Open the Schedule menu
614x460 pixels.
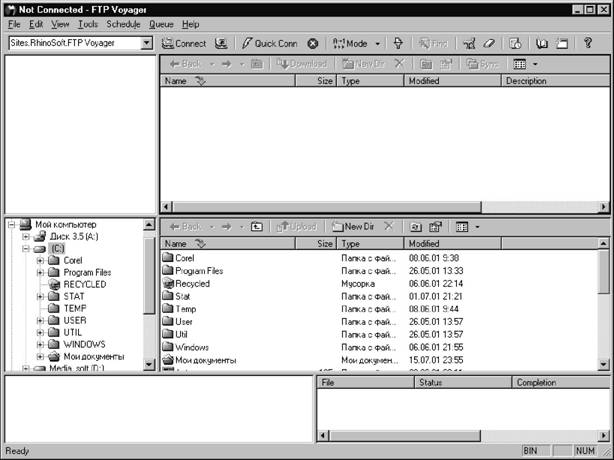124,23
